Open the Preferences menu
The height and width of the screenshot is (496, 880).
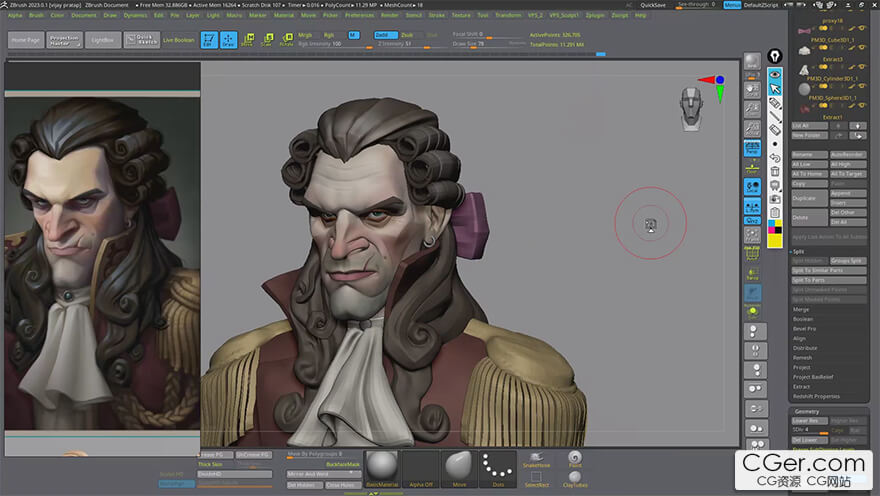359,15
